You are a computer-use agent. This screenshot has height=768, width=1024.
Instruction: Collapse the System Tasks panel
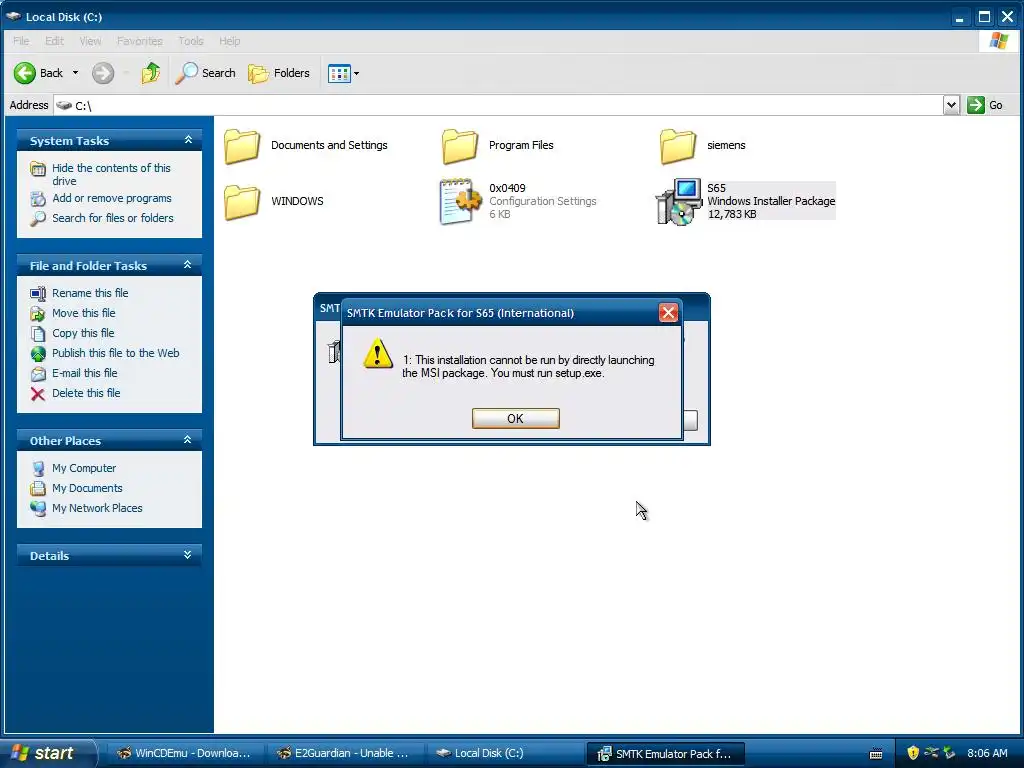(188, 140)
